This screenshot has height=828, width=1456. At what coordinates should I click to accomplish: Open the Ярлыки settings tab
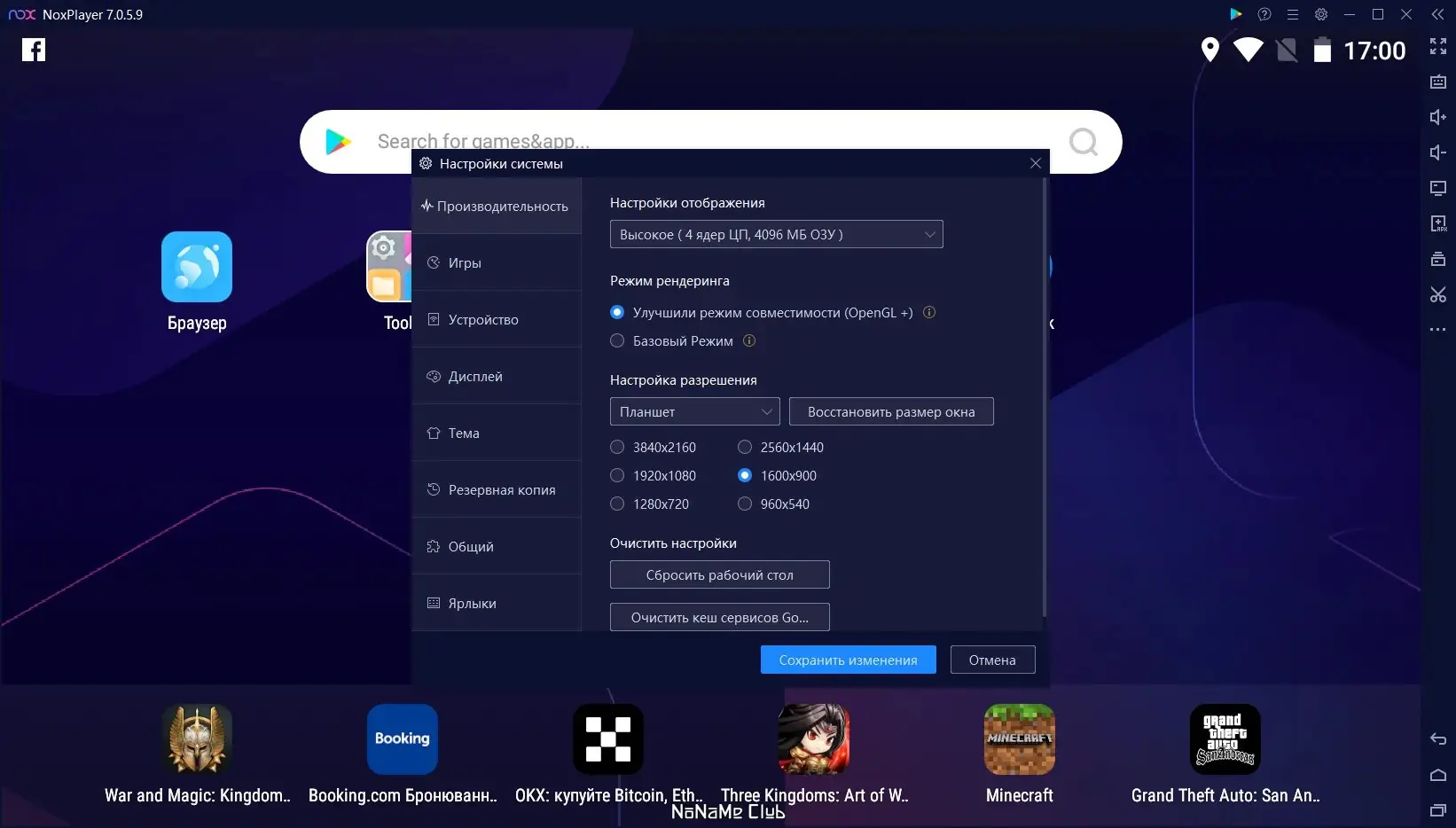coord(497,603)
